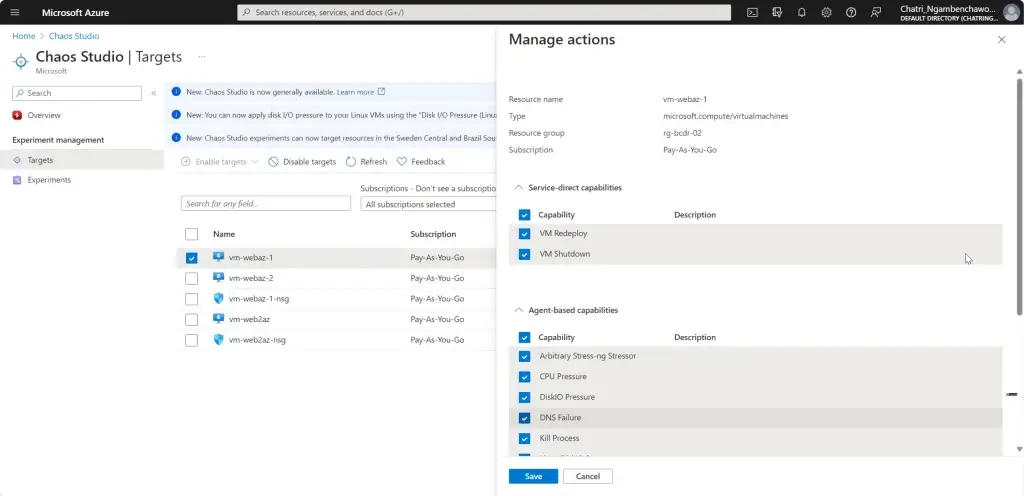Open the Help question mark icon
The height and width of the screenshot is (496, 1024).
tap(851, 12)
